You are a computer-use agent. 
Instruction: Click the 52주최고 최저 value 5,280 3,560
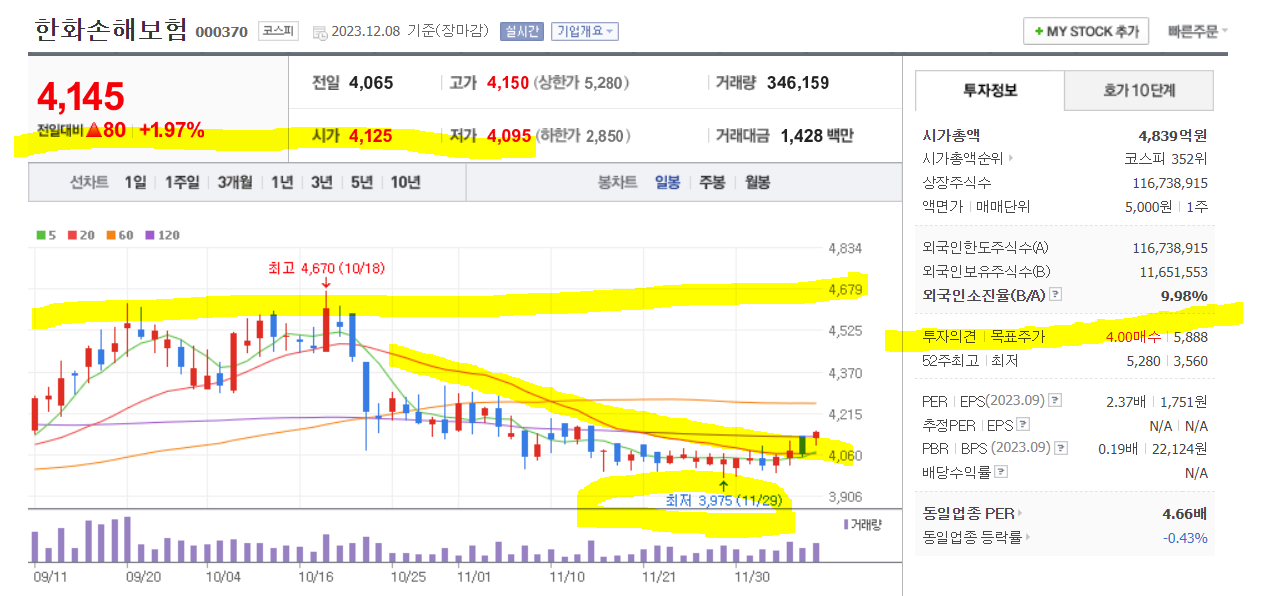click(1165, 360)
